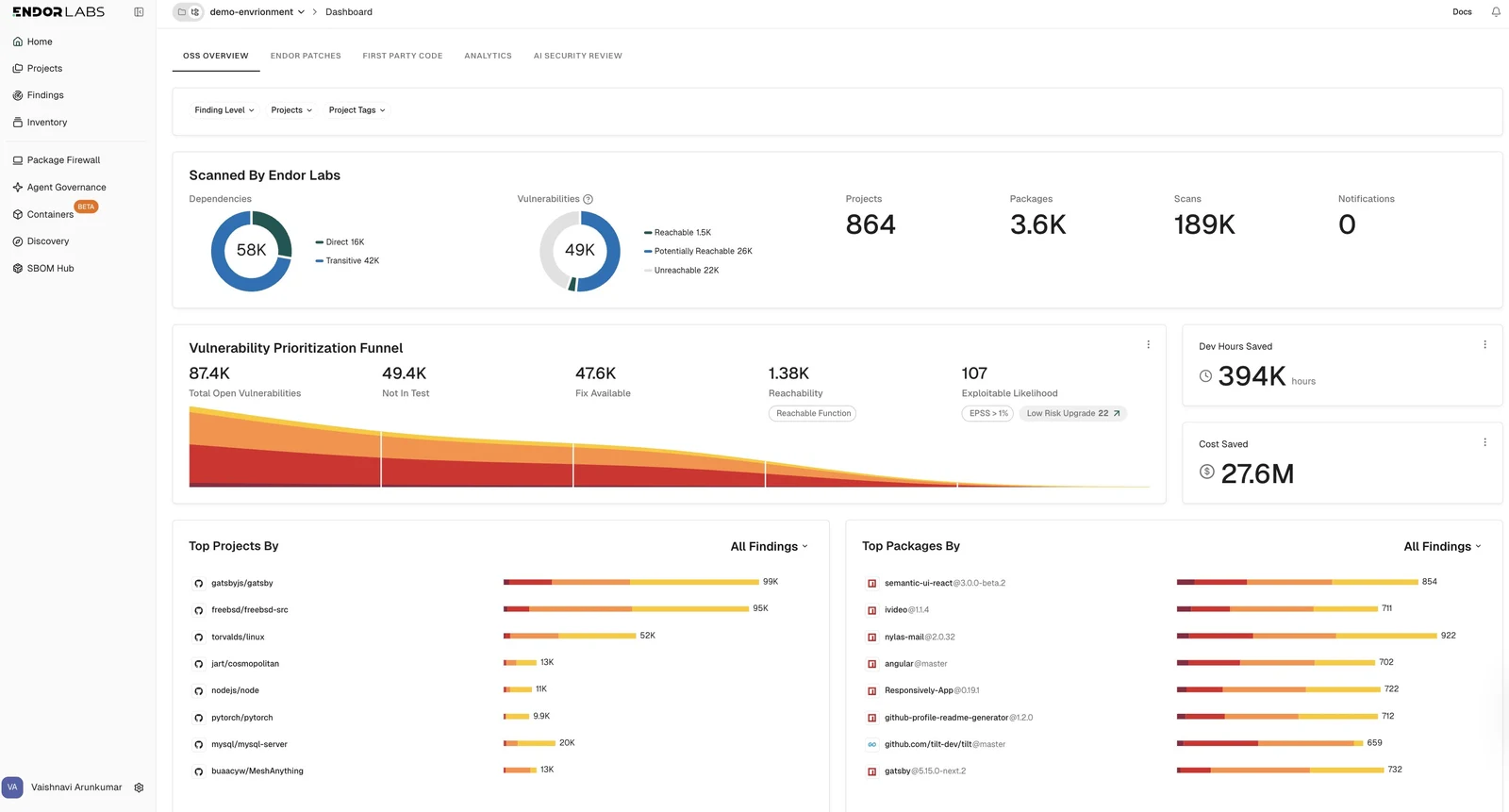
Task: Expand the Finding Level filter dropdown
Action: [224, 110]
